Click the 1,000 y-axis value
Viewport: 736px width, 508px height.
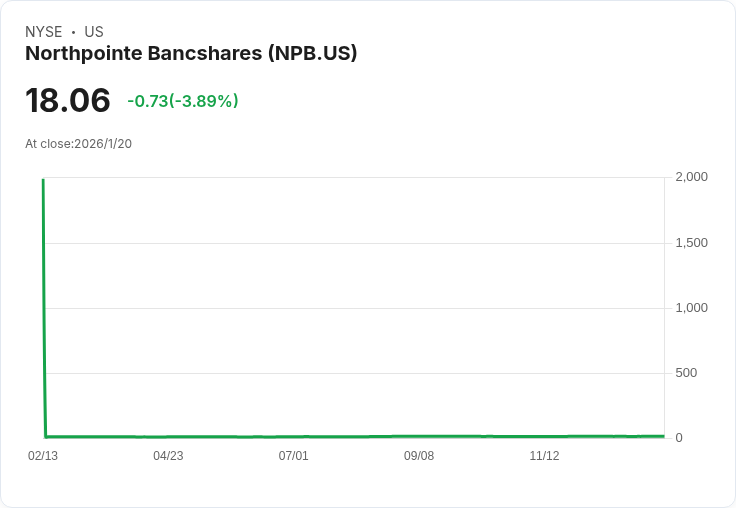tap(691, 308)
